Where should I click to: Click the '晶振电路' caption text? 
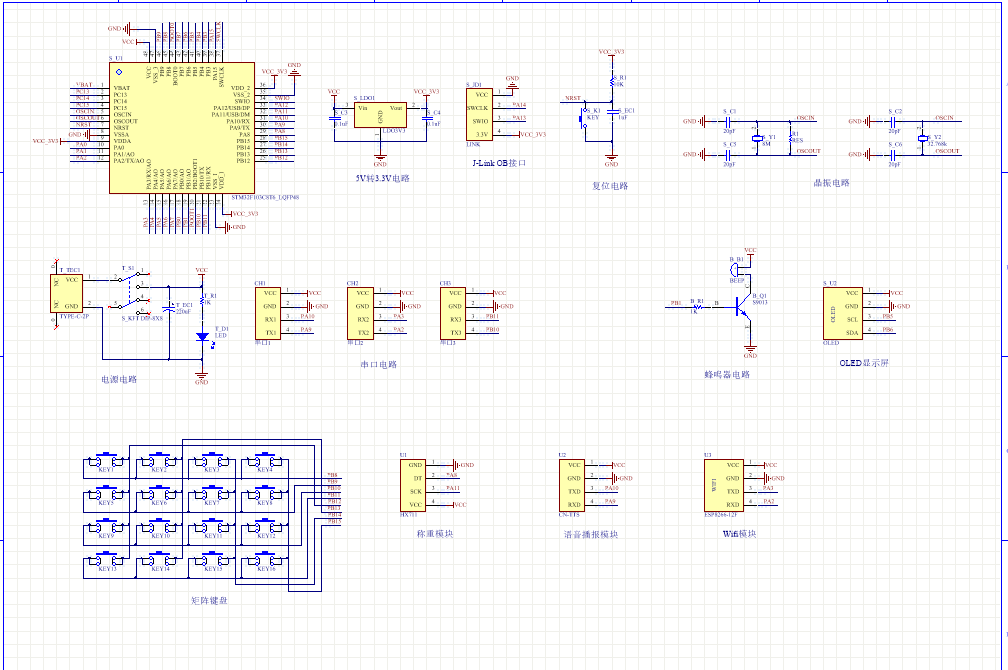[831, 183]
